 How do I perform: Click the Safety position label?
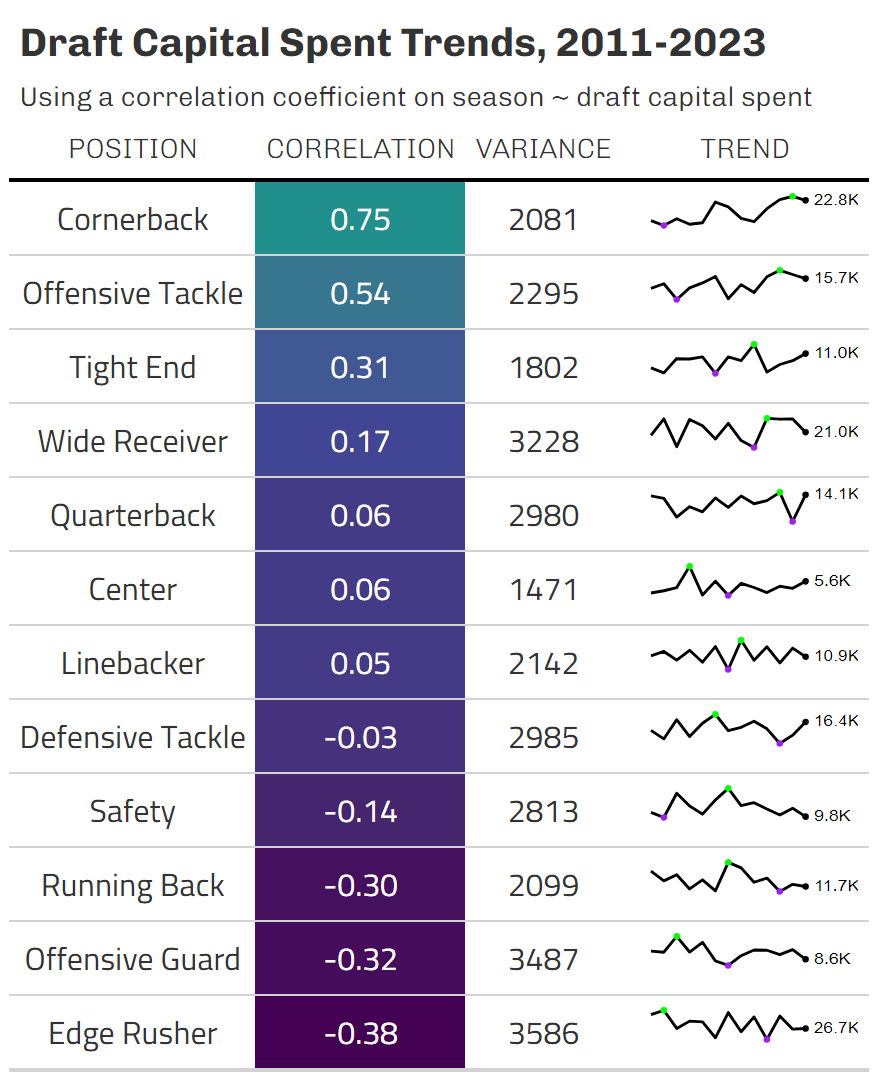click(x=133, y=811)
